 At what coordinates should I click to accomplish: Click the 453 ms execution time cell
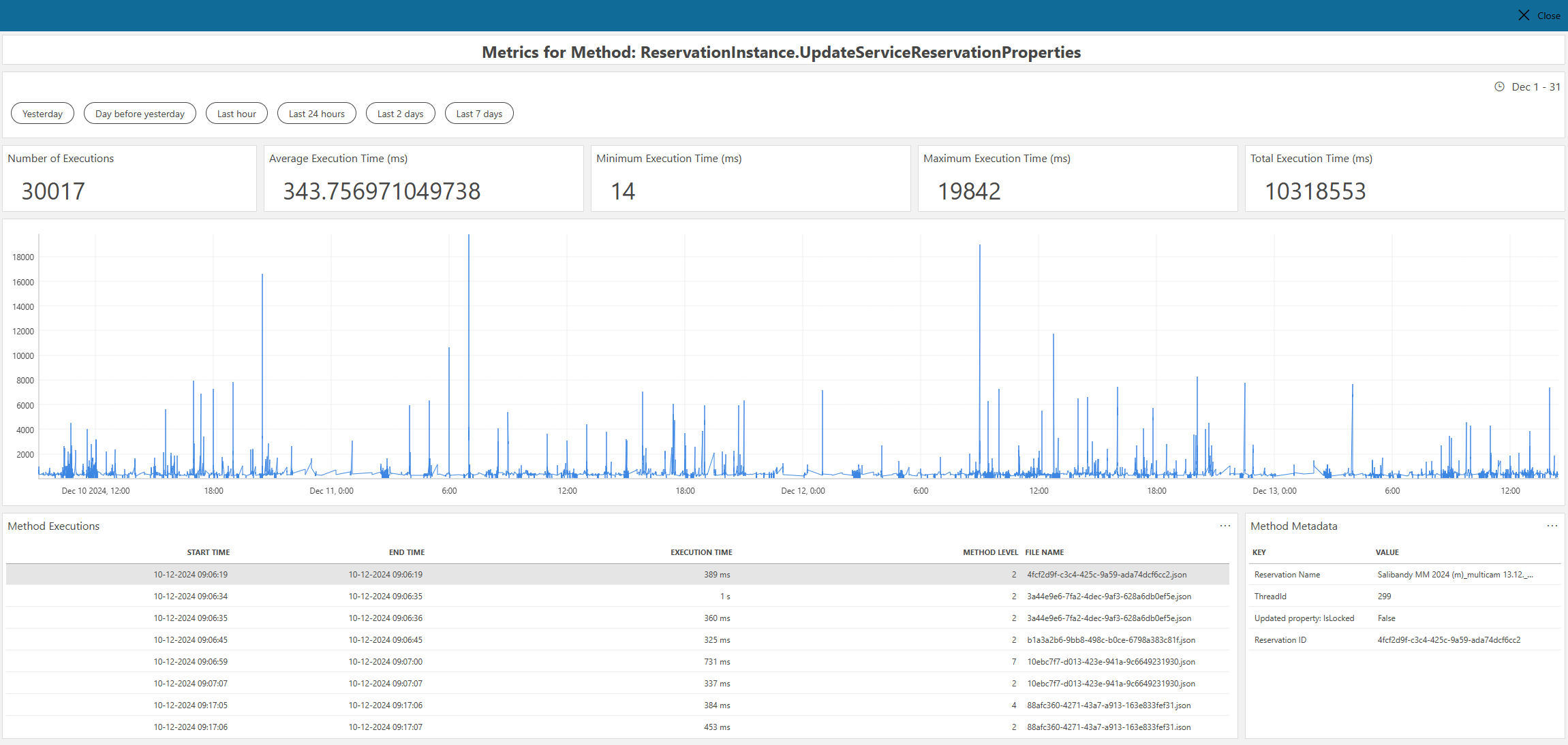717,727
